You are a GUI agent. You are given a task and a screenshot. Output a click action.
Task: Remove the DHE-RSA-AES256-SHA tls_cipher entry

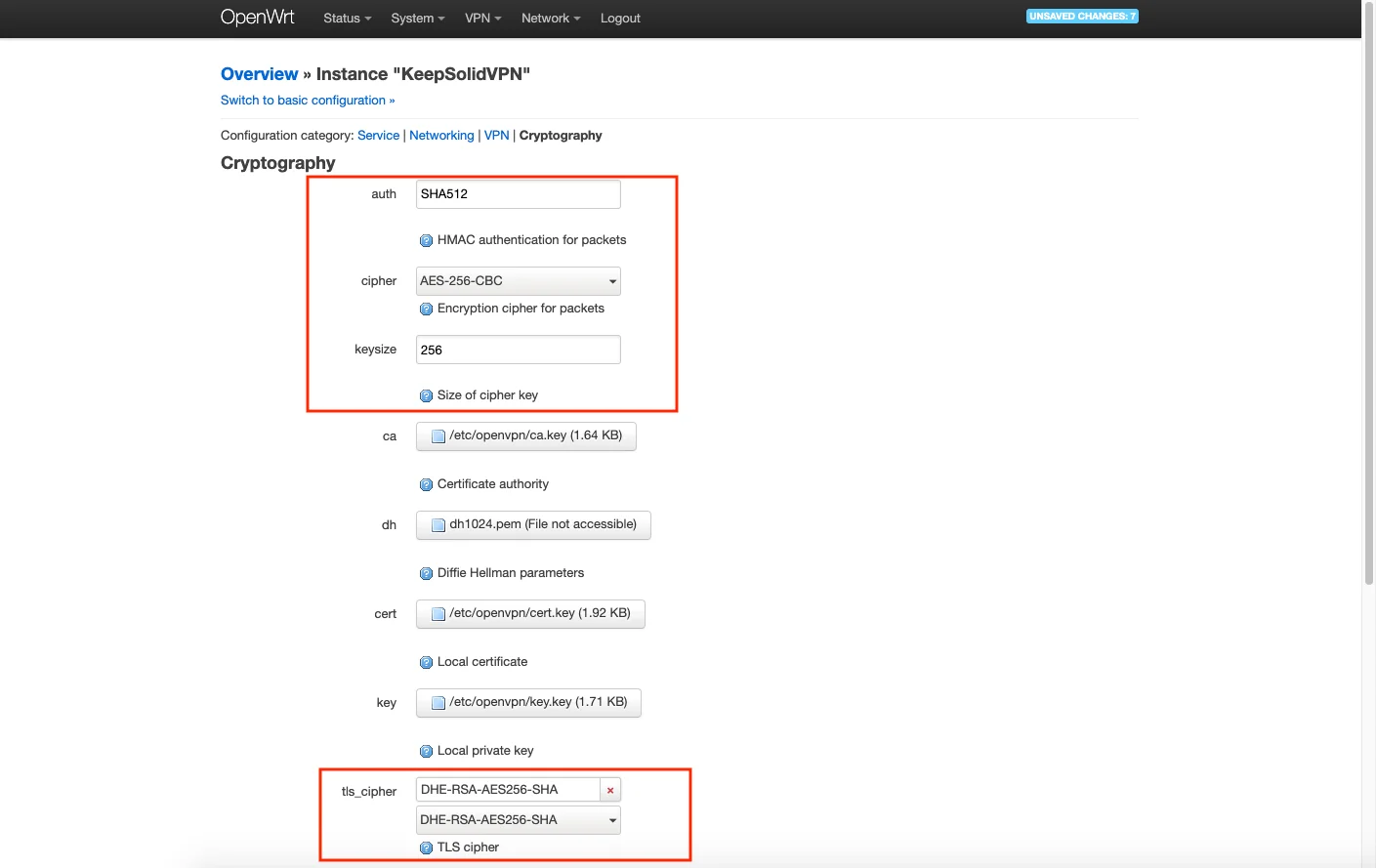point(610,791)
